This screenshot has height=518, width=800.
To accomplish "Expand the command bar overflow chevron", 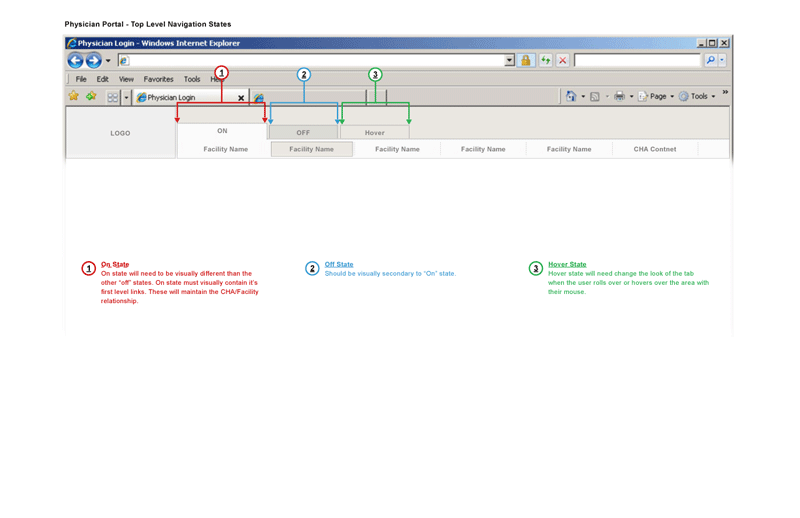I will (725, 92).
